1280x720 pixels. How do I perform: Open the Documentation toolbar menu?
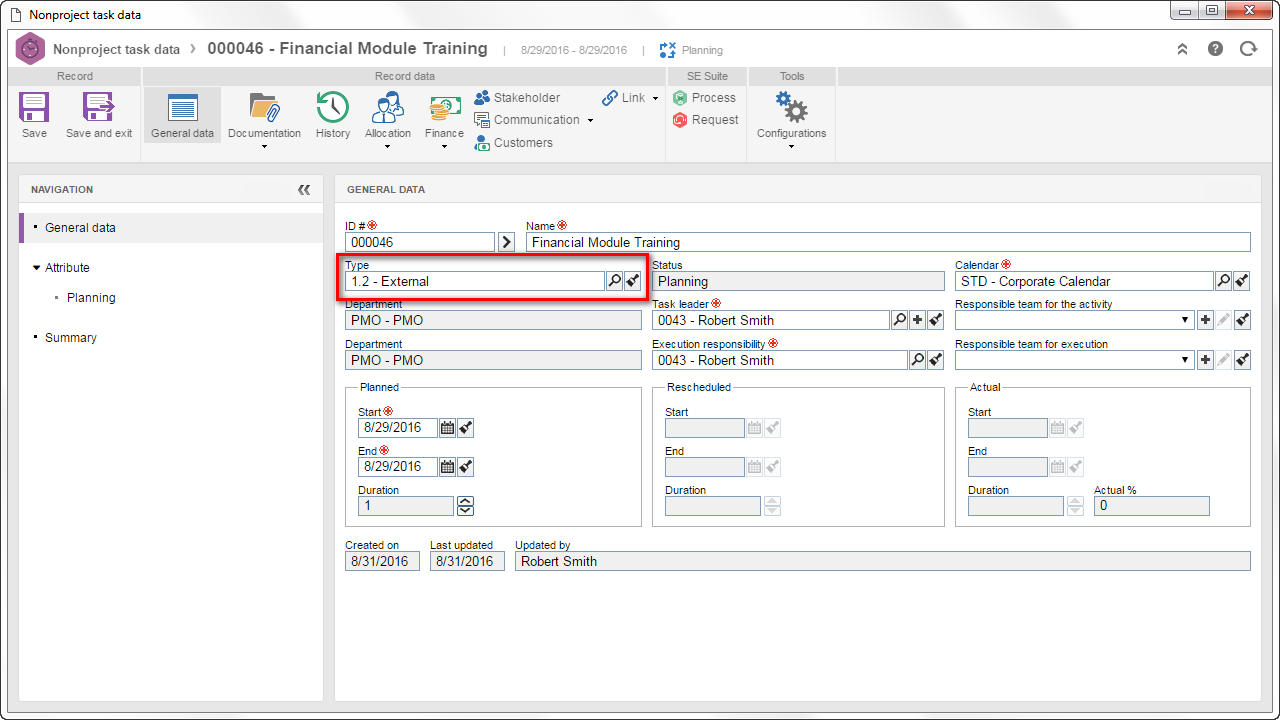(264, 120)
